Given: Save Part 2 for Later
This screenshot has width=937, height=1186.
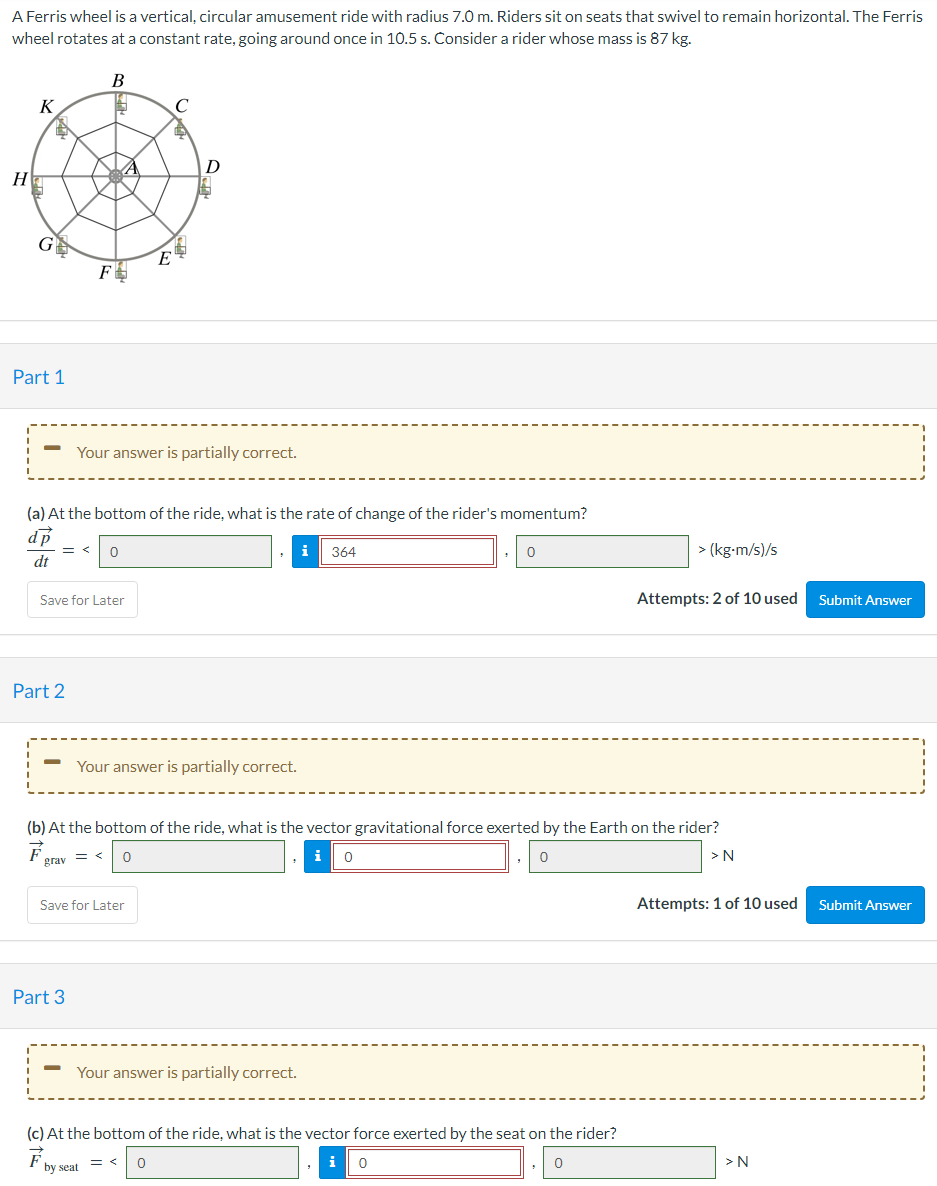Looking at the screenshot, I should (82, 904).
